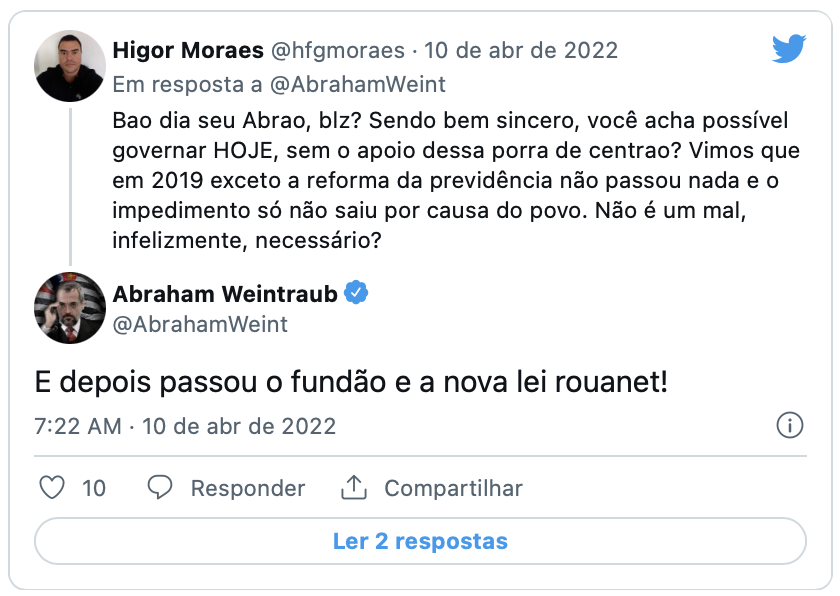Click the share upload arrow icon
840x596 pixels.
[x=354, y=488]
